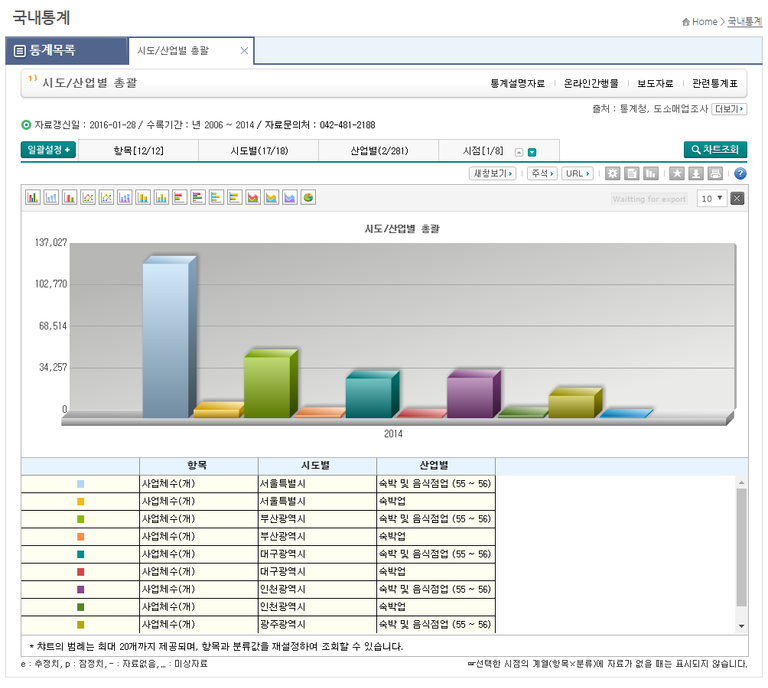Click the 산업별 column header

[435, 466]
